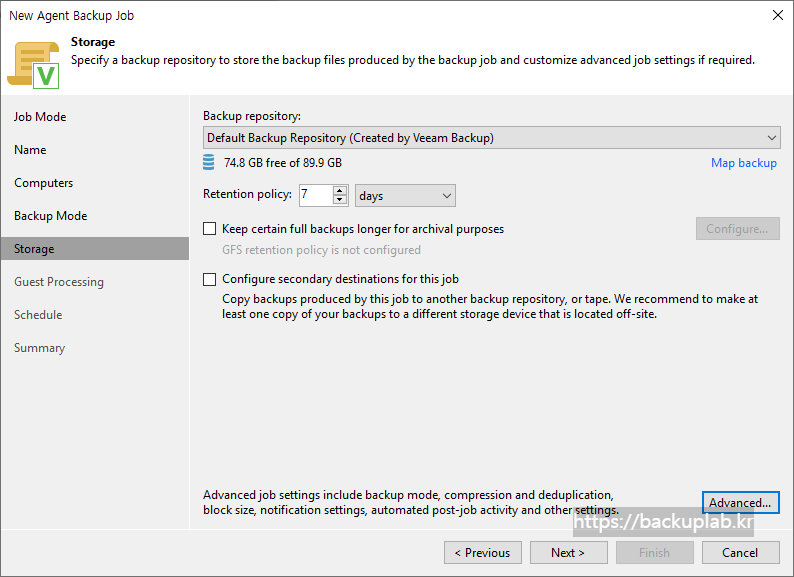The height and width of the screenshot is (577, 794).
Task: Open Advanced... job settings
Action: [x=740, y=503]
